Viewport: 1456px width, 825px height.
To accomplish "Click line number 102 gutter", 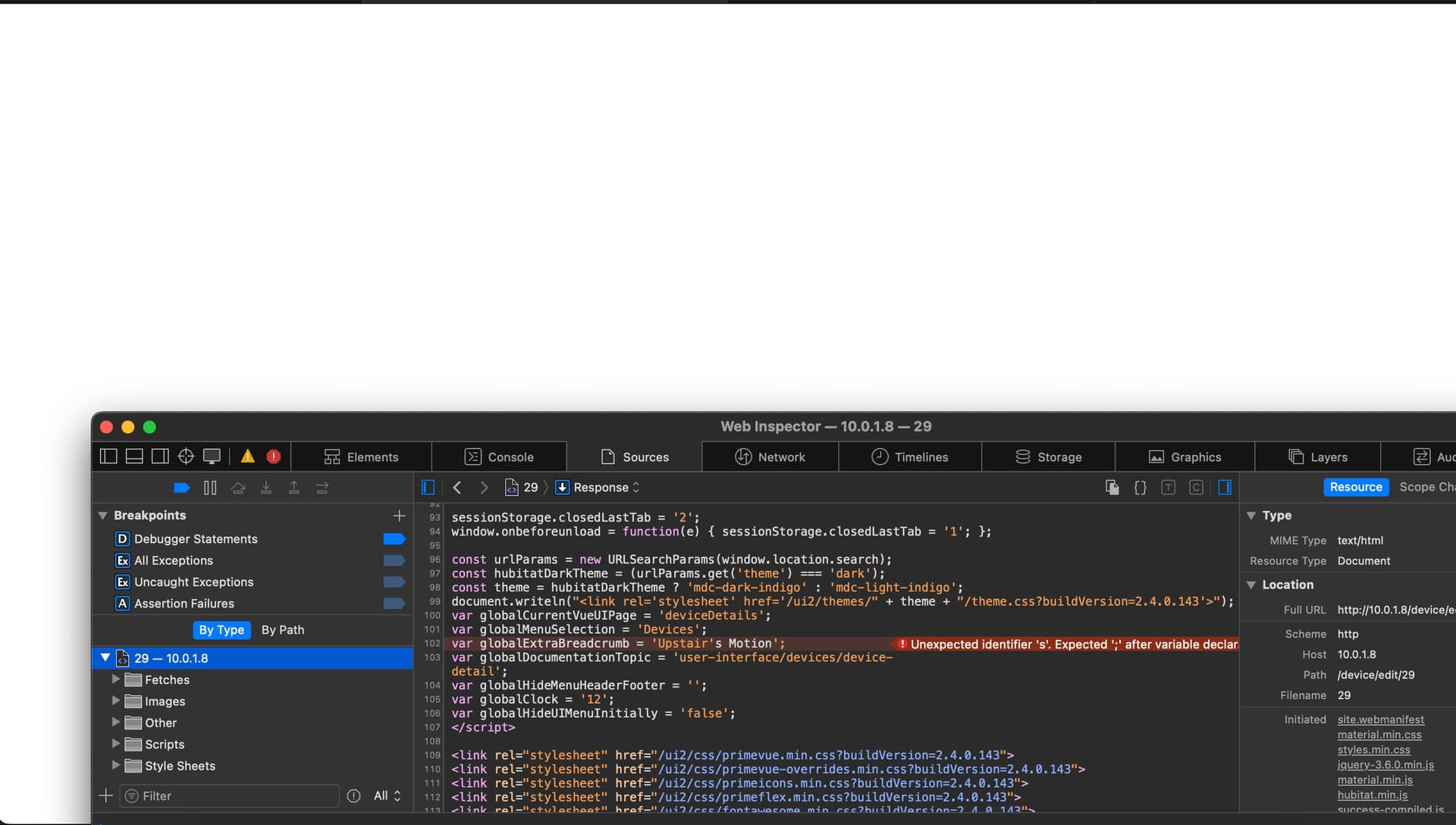I will 432,643.
